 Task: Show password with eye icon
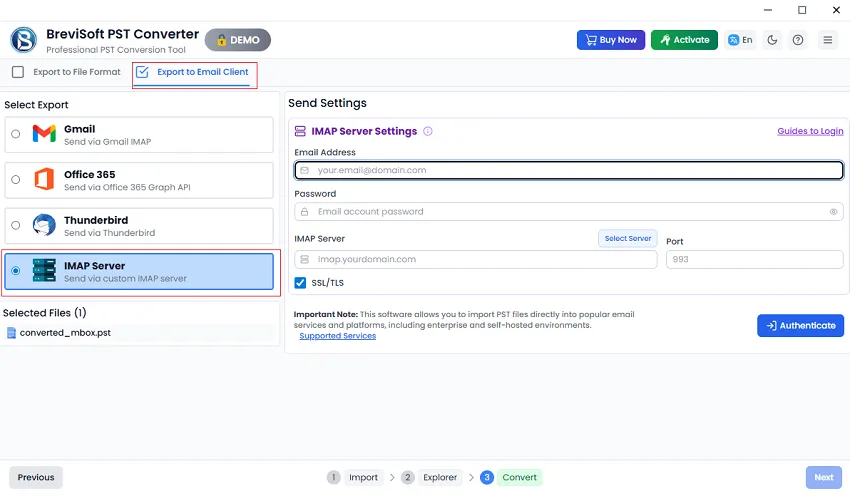coord(833,211)
